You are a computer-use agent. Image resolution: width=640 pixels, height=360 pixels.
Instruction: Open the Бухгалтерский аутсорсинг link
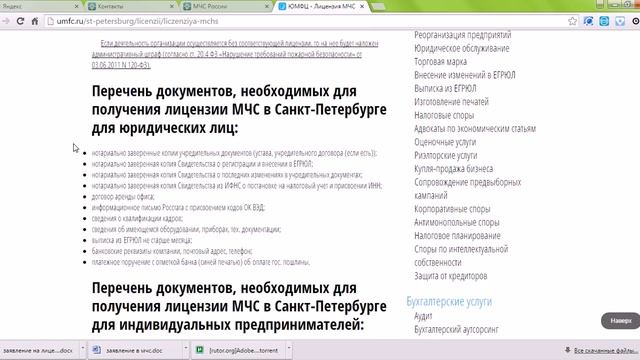point(456,329)
